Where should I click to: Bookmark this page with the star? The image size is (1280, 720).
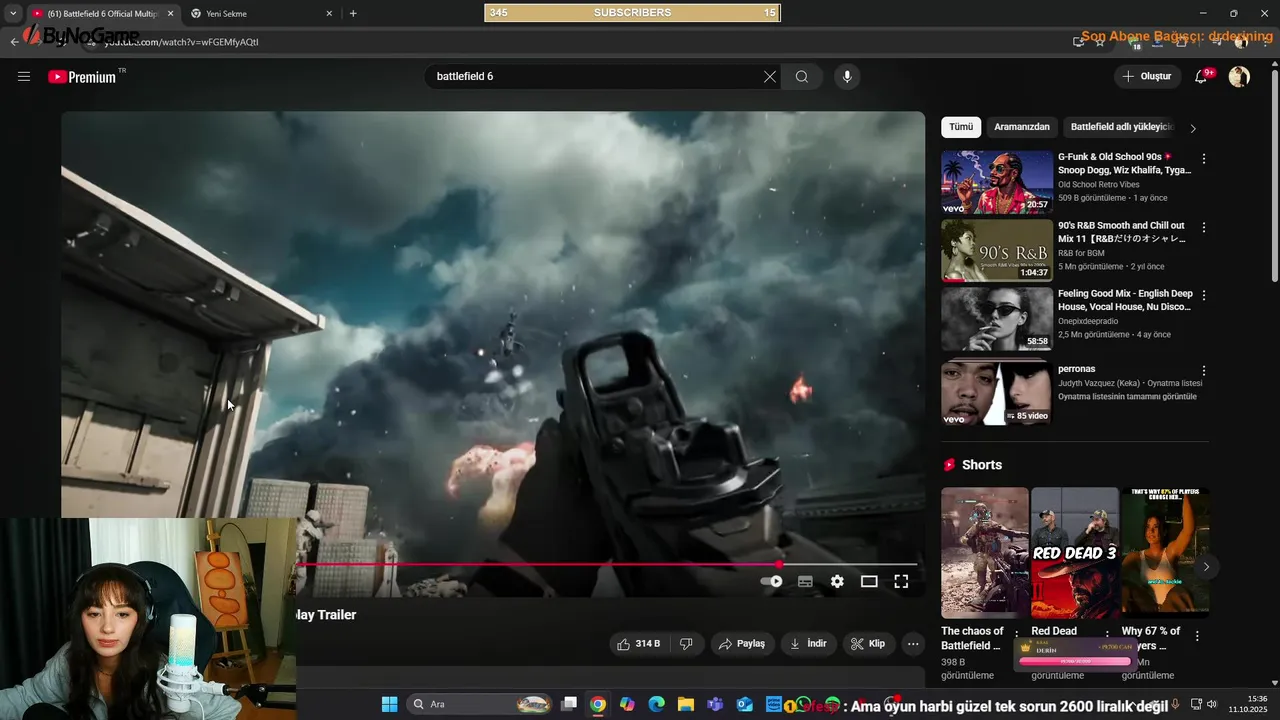pos(1100,42)
